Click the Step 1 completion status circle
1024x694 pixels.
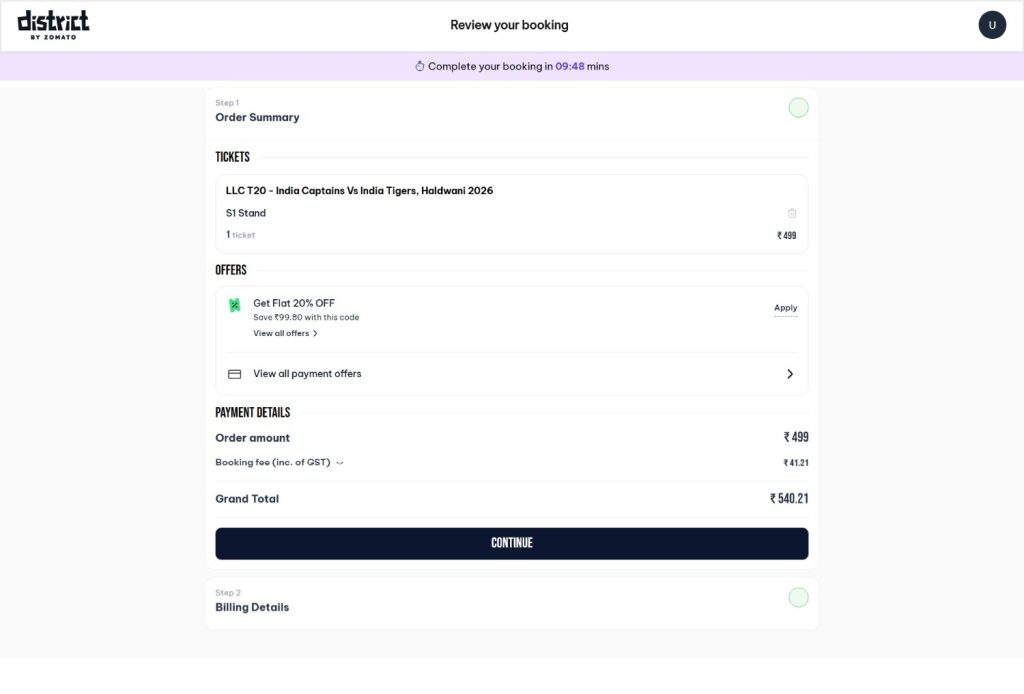pos(798,107)
